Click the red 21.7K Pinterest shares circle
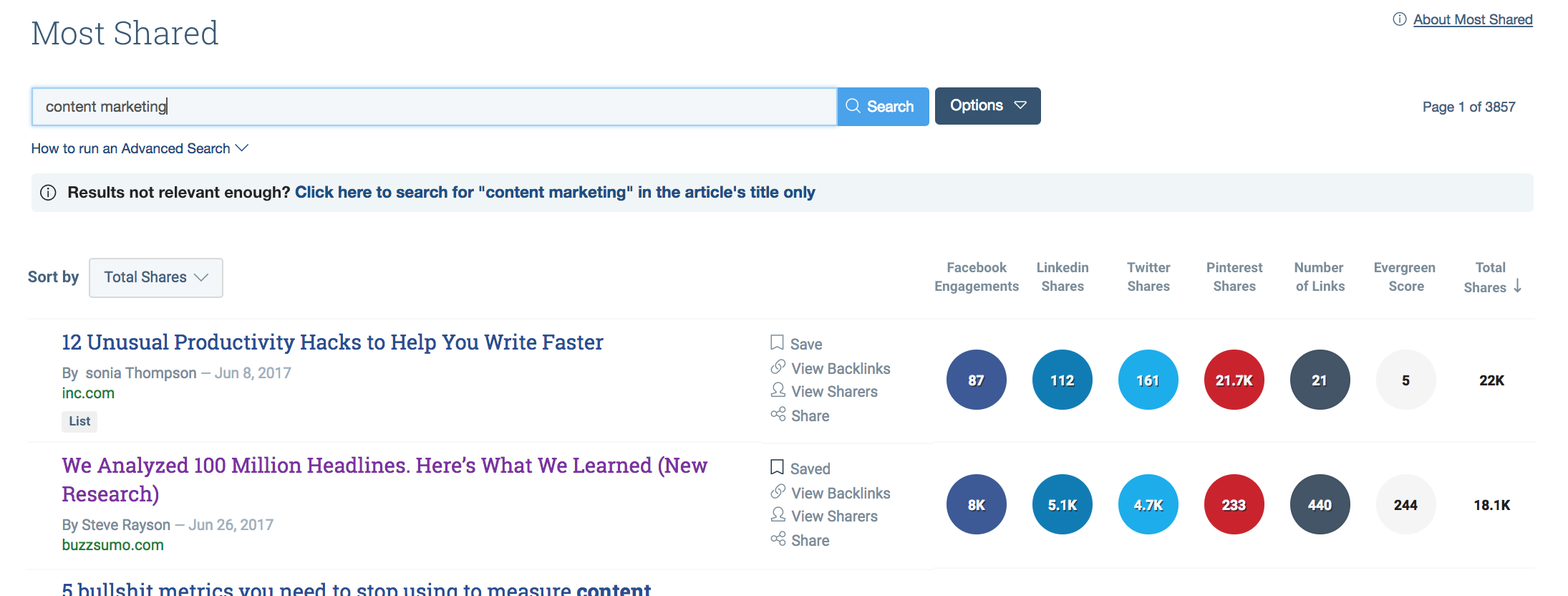1568x596 pixels. pyautogui.click(x=1234, y=380)
